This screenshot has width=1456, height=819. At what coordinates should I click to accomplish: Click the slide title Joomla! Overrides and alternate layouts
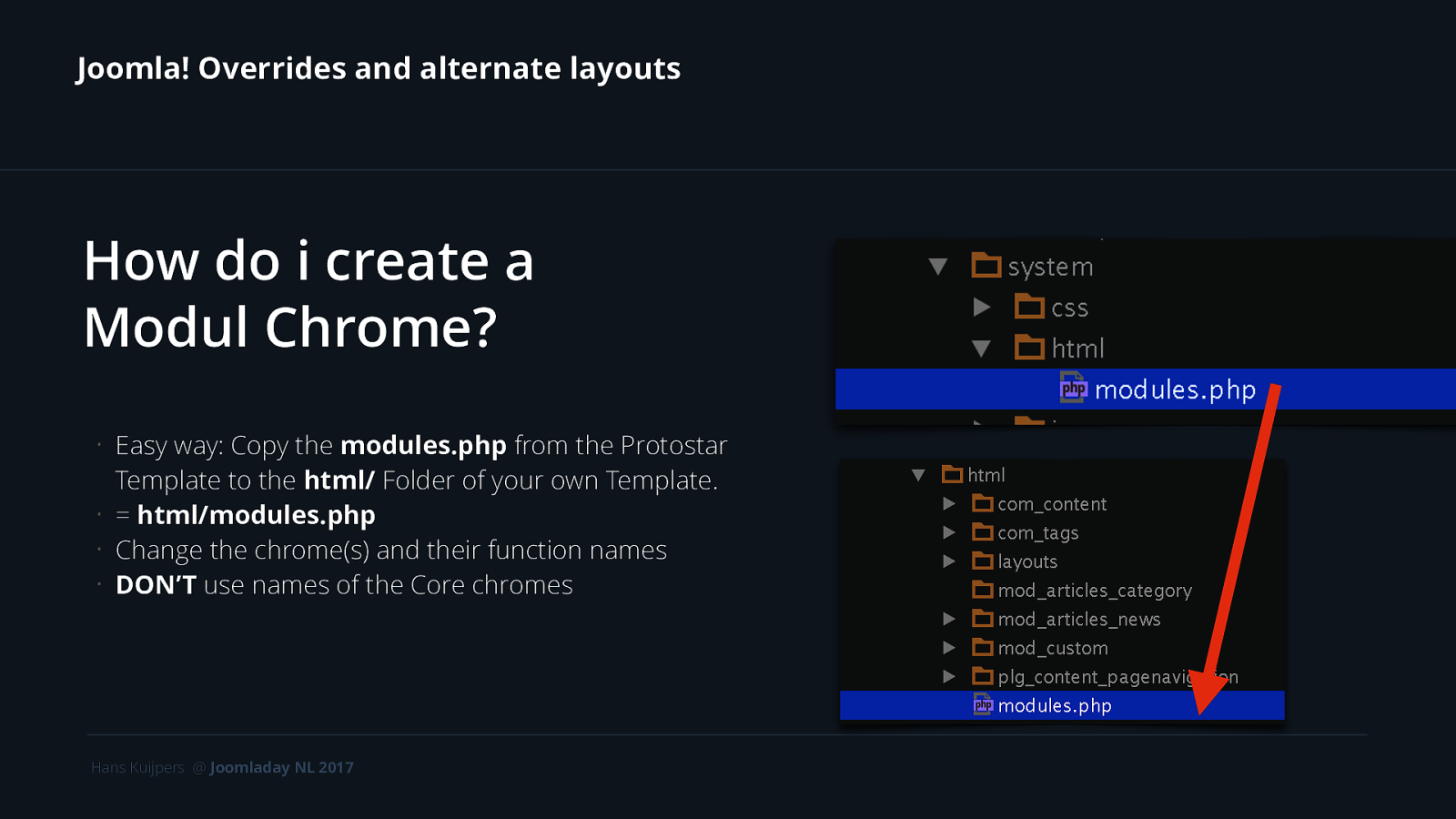pyautogui.click(x=379, y=69)
